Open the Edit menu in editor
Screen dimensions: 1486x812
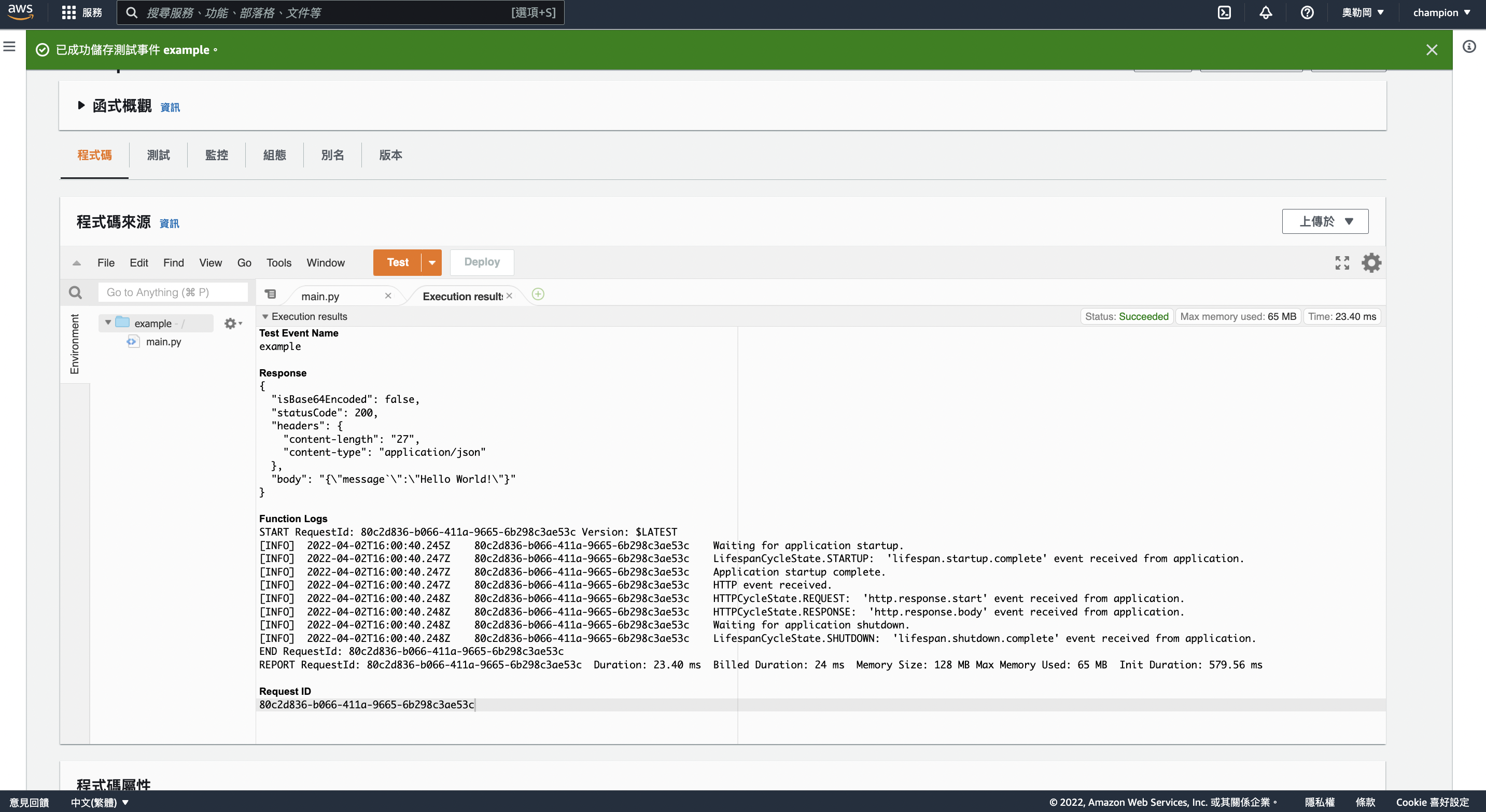pyautogui.click(x=139, y=263)
